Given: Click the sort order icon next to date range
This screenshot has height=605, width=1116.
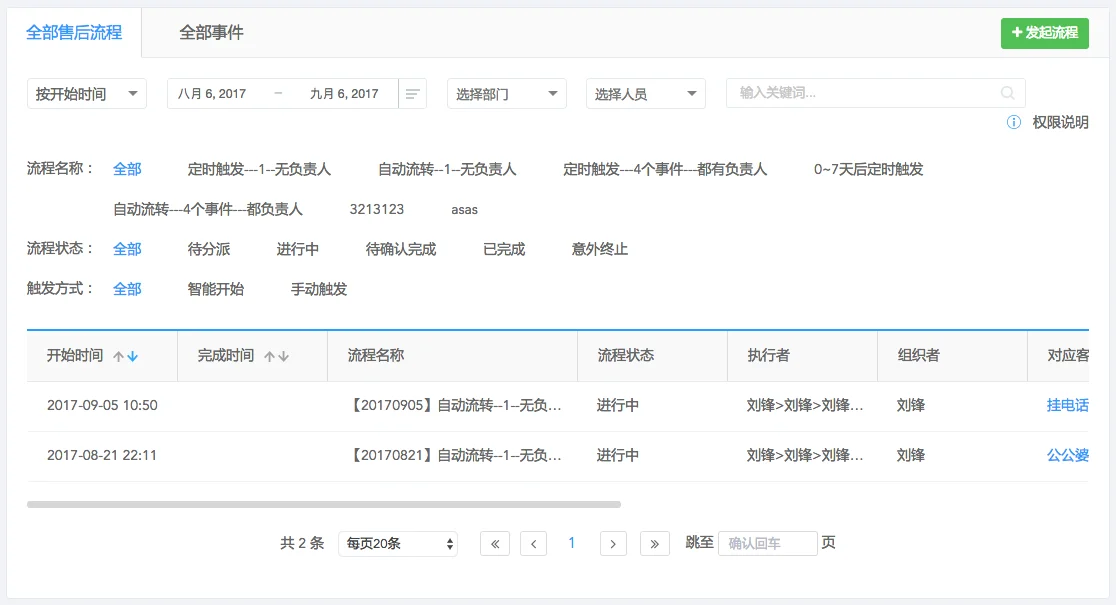Looking at the screenshot, I should pyautogui.click(x=411, y=92).
